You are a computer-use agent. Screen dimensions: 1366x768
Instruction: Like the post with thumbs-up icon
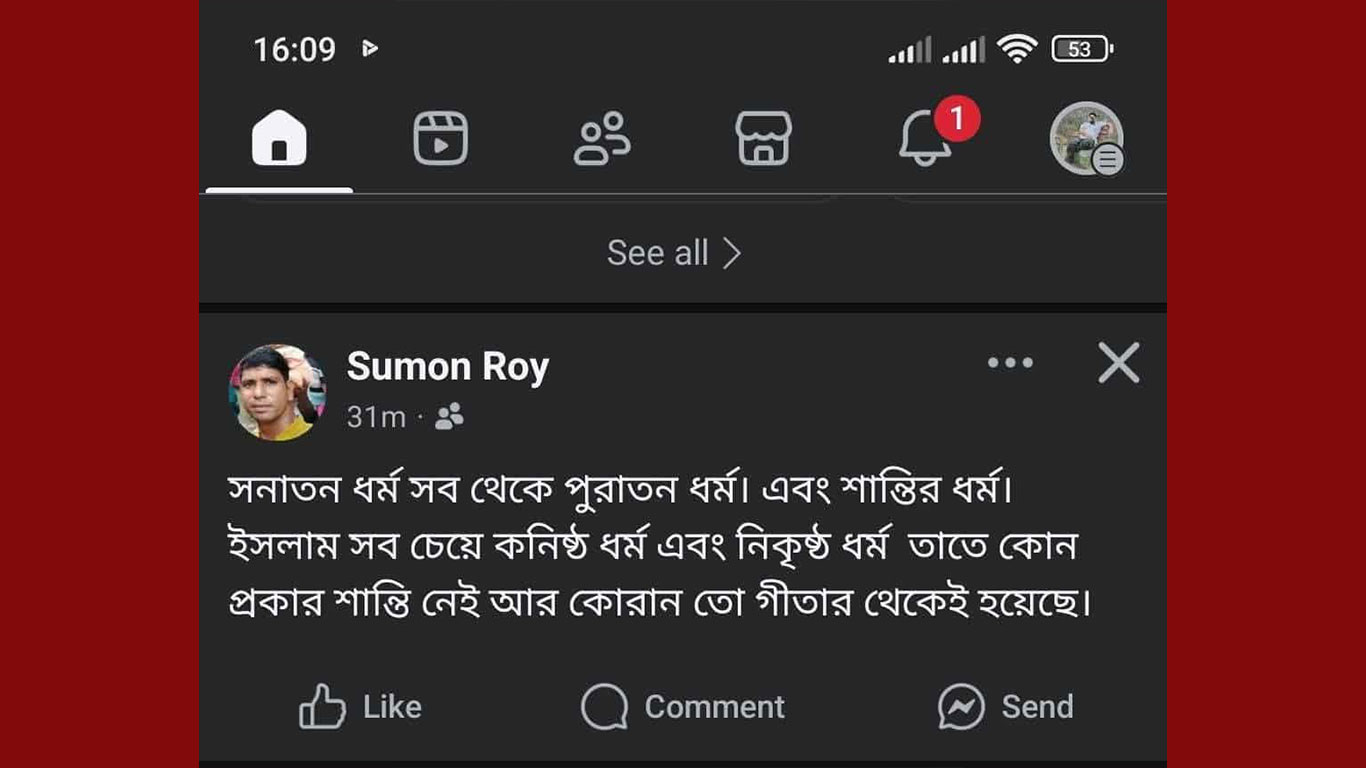360,707
